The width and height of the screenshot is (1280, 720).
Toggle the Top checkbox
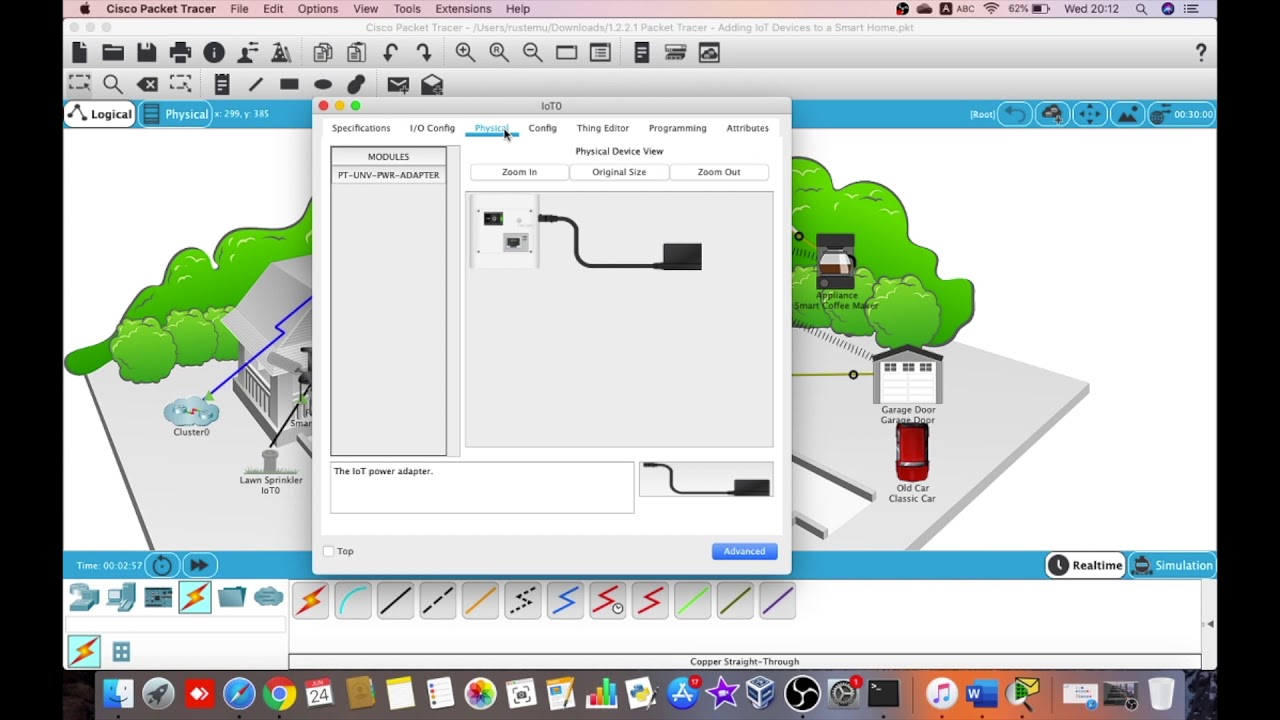pos(328,551)
